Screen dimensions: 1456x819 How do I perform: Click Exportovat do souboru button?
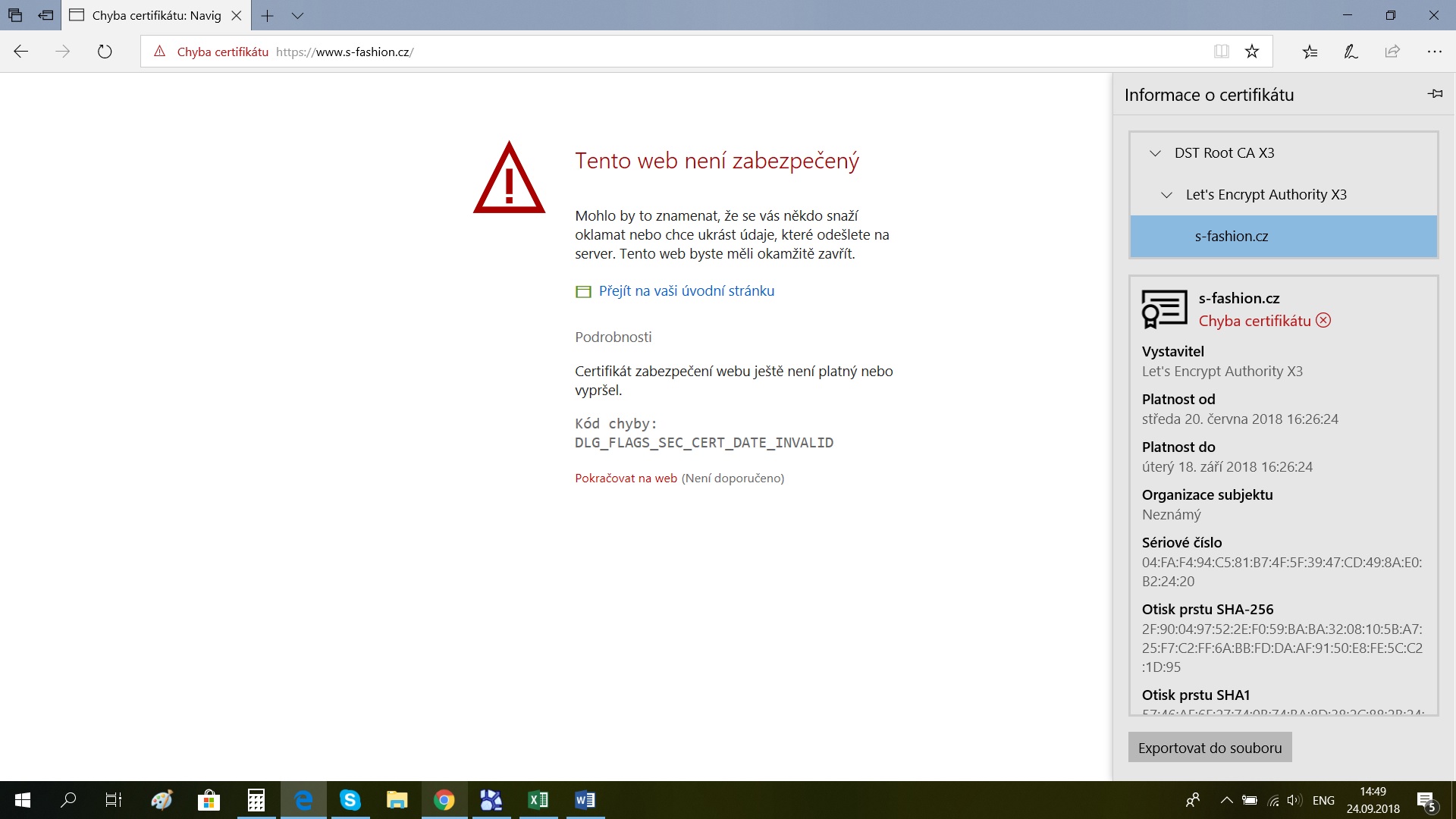click(x=1210, y=748)
